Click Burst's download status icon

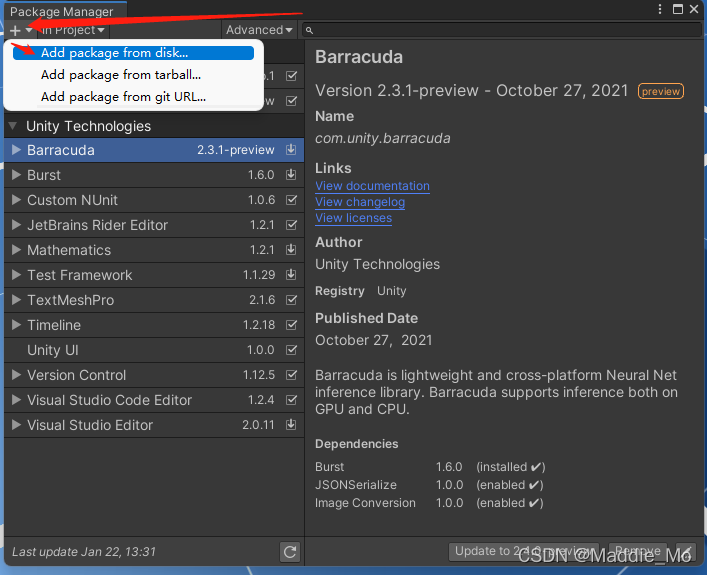click(x=291, y=175)
